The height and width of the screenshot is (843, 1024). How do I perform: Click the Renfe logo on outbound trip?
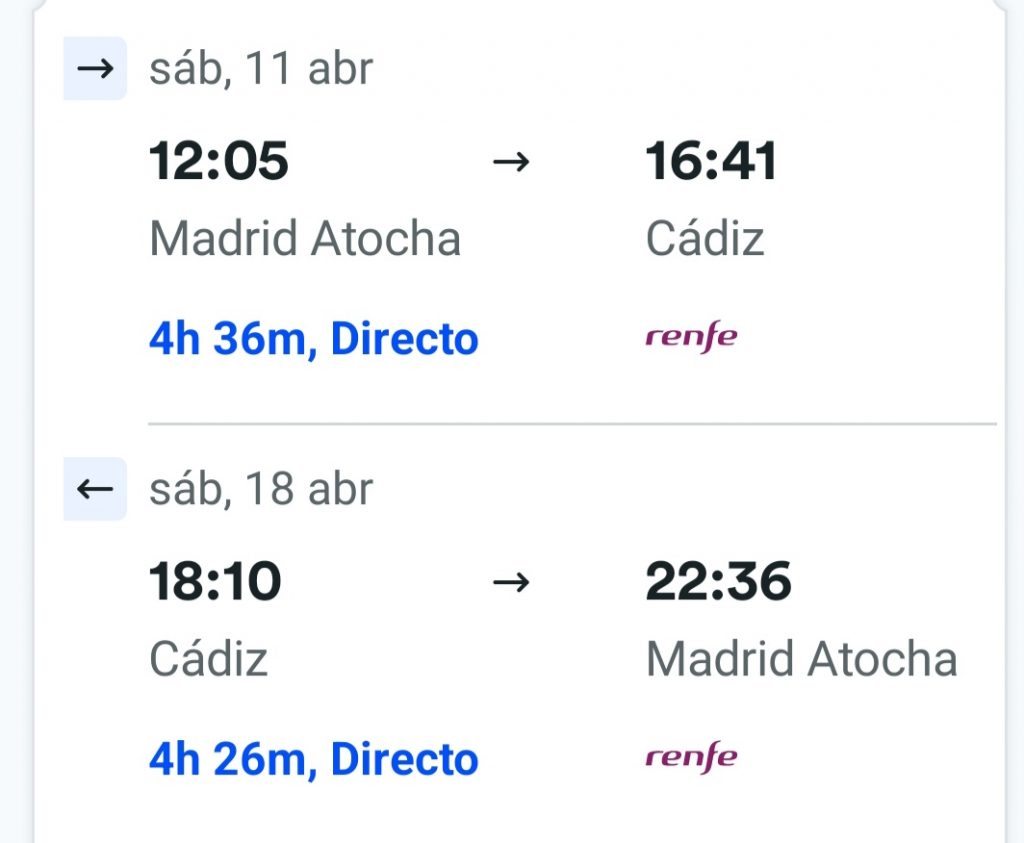pyautogui.click(x=691, y=338)
